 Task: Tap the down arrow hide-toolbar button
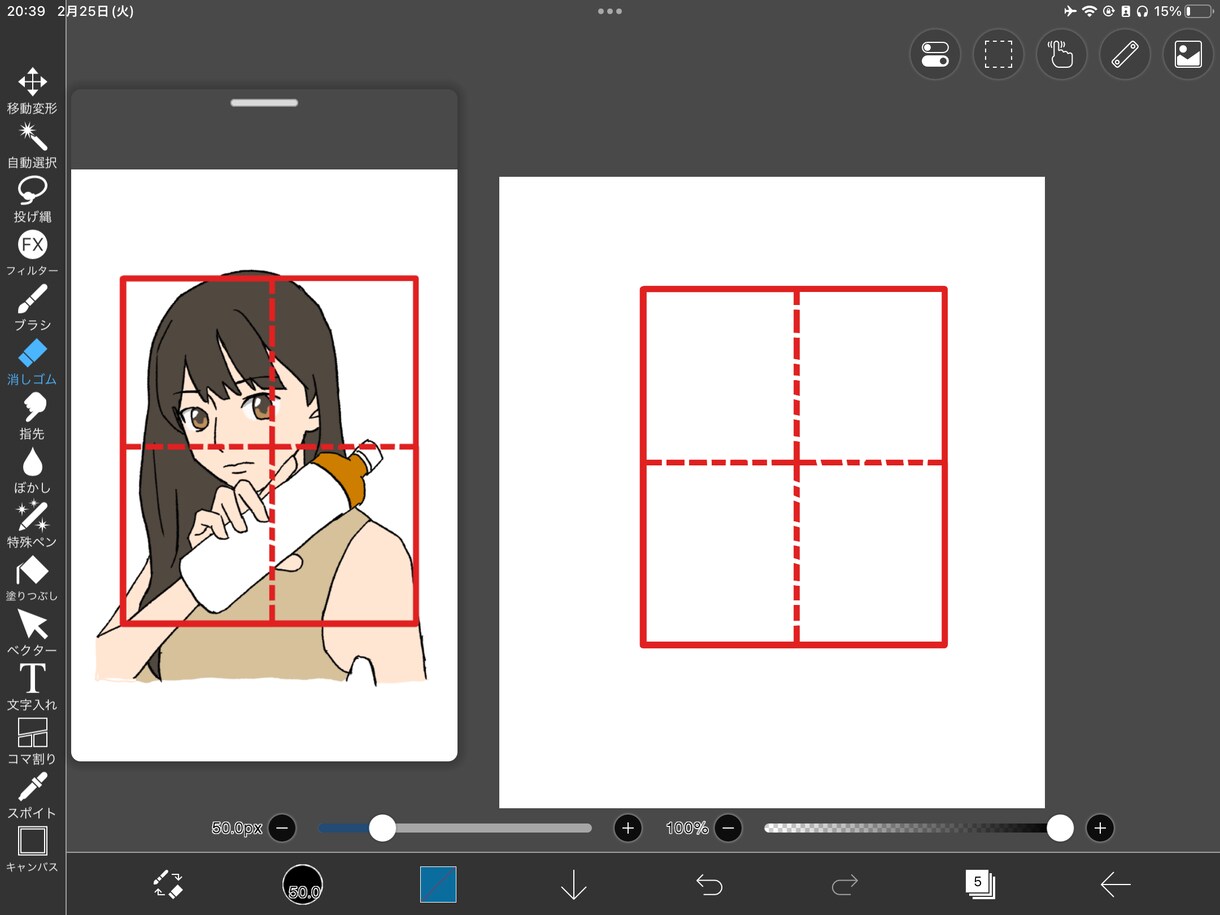click(x=574, y=884)
